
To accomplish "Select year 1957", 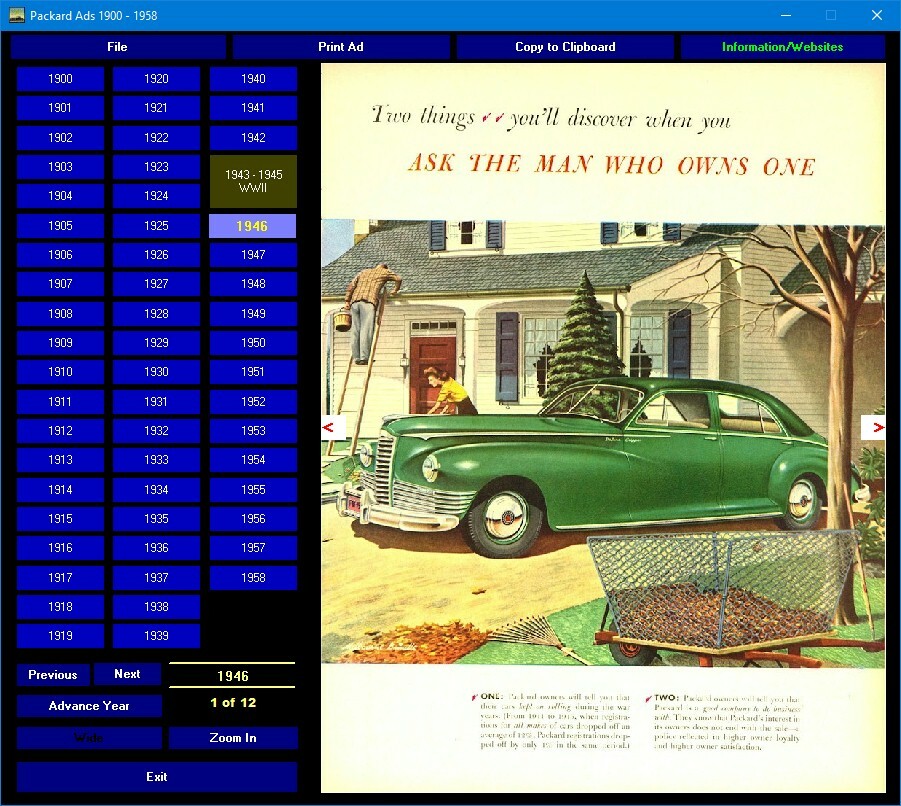I will [x=253, y=548].
